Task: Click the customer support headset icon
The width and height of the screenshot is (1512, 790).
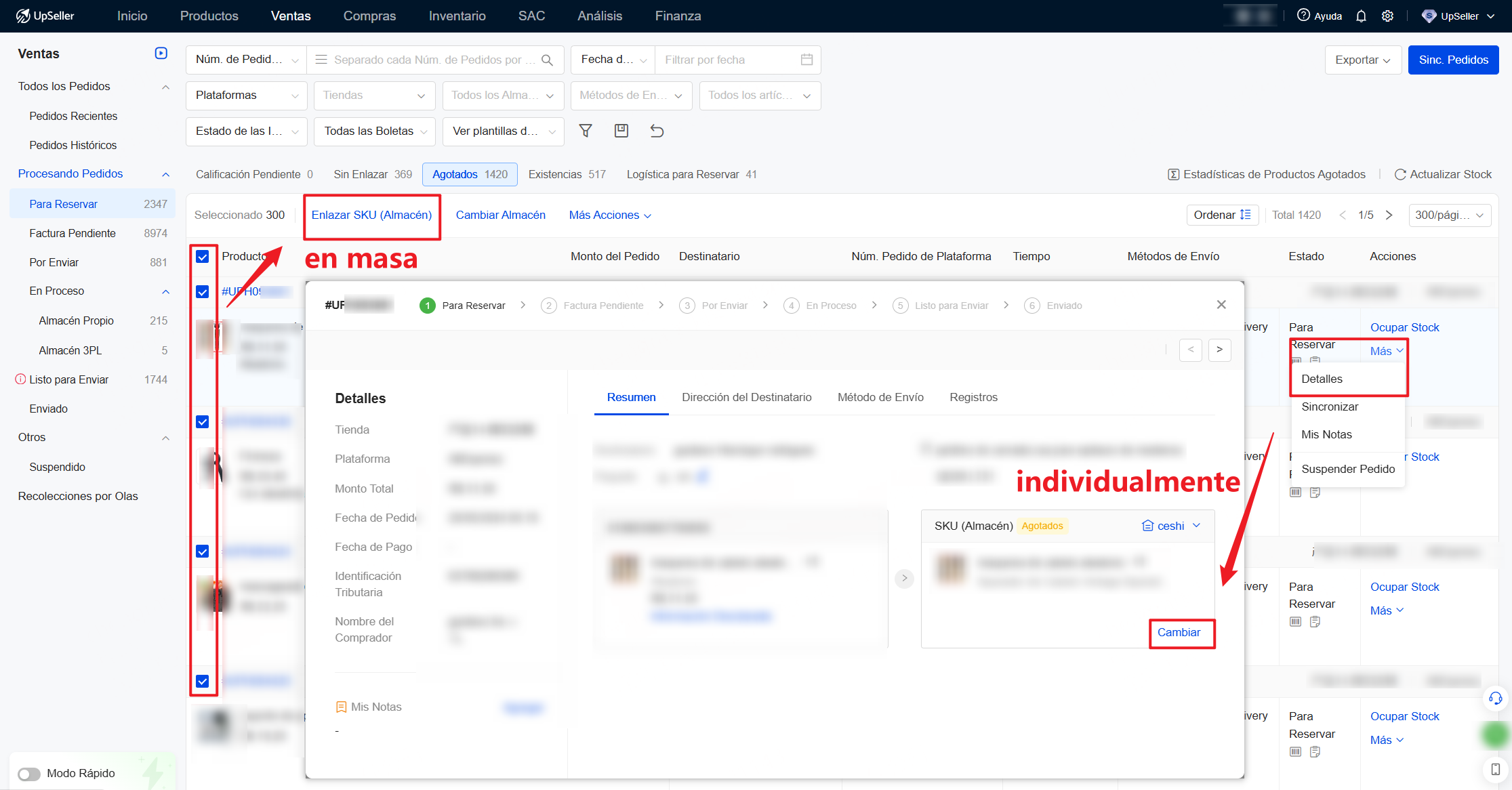Action: [1495, 698]
